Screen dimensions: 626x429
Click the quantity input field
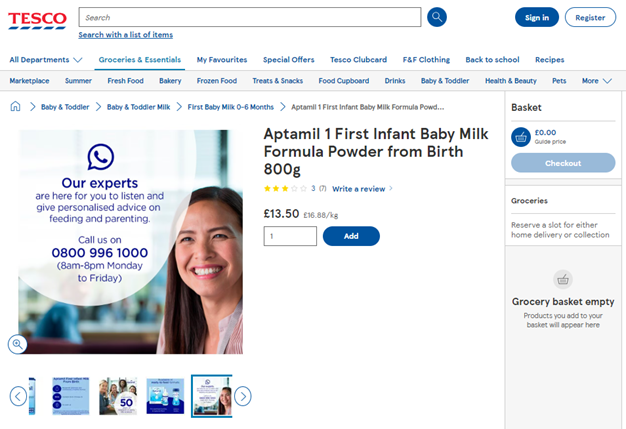(290, 236)
